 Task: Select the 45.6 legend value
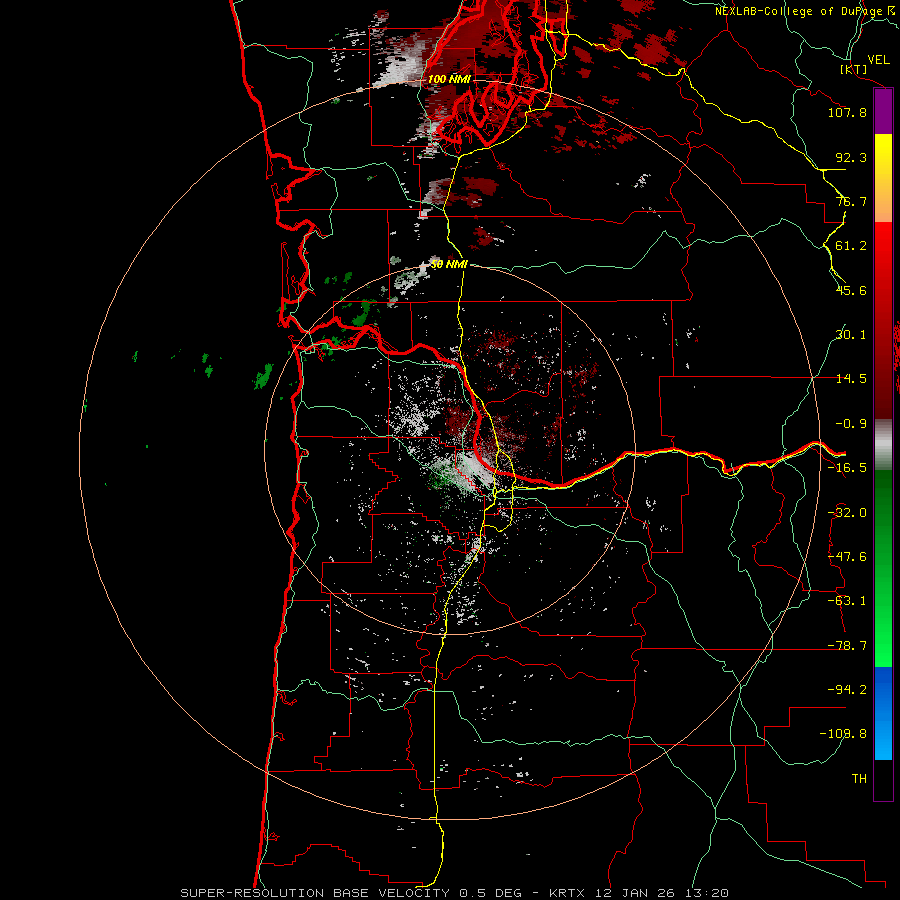point(851,290)
